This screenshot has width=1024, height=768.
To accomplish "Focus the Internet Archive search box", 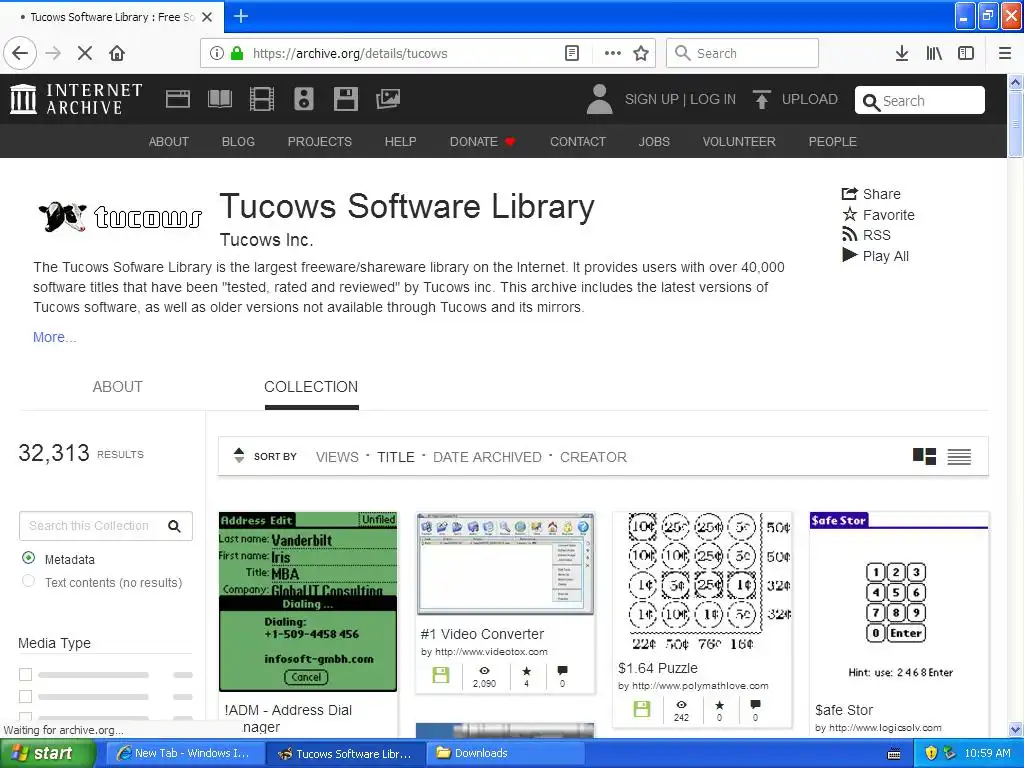I will 920,101.
